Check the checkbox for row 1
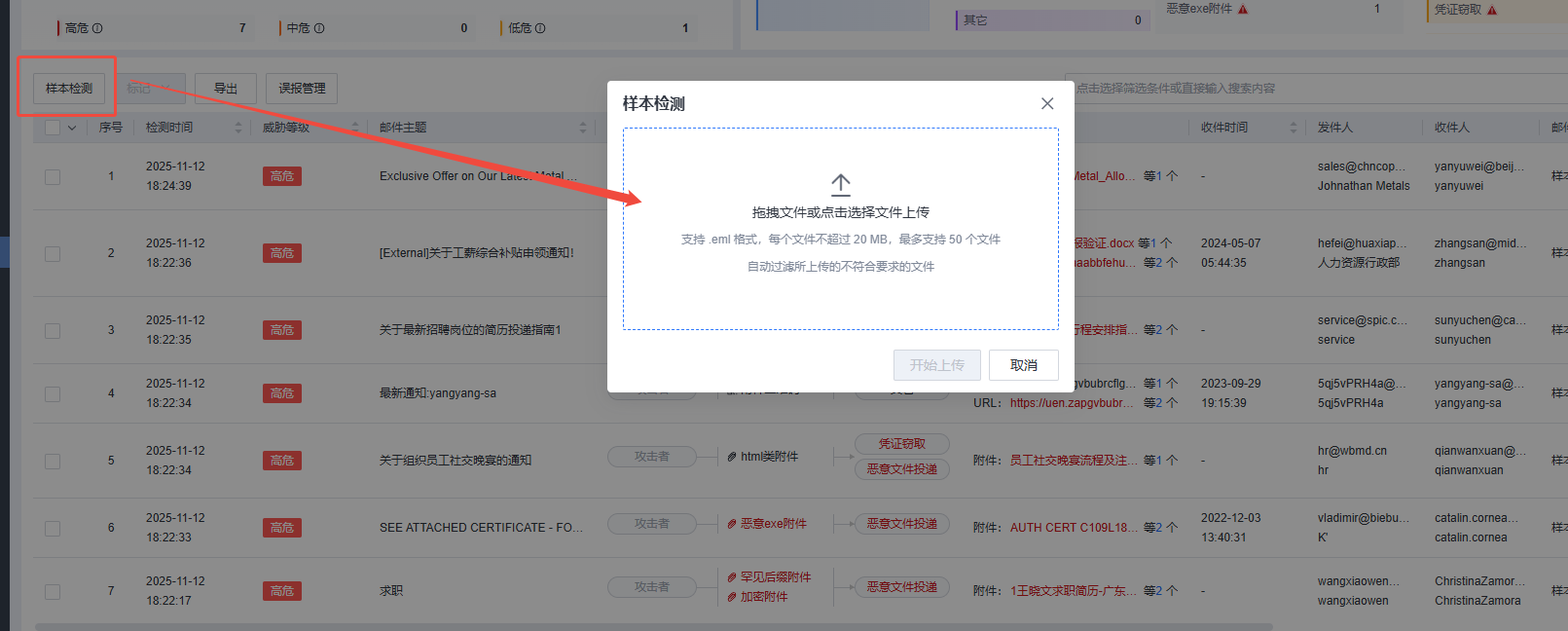Screen dimensions: 1568x631 [x=53, y=176]
